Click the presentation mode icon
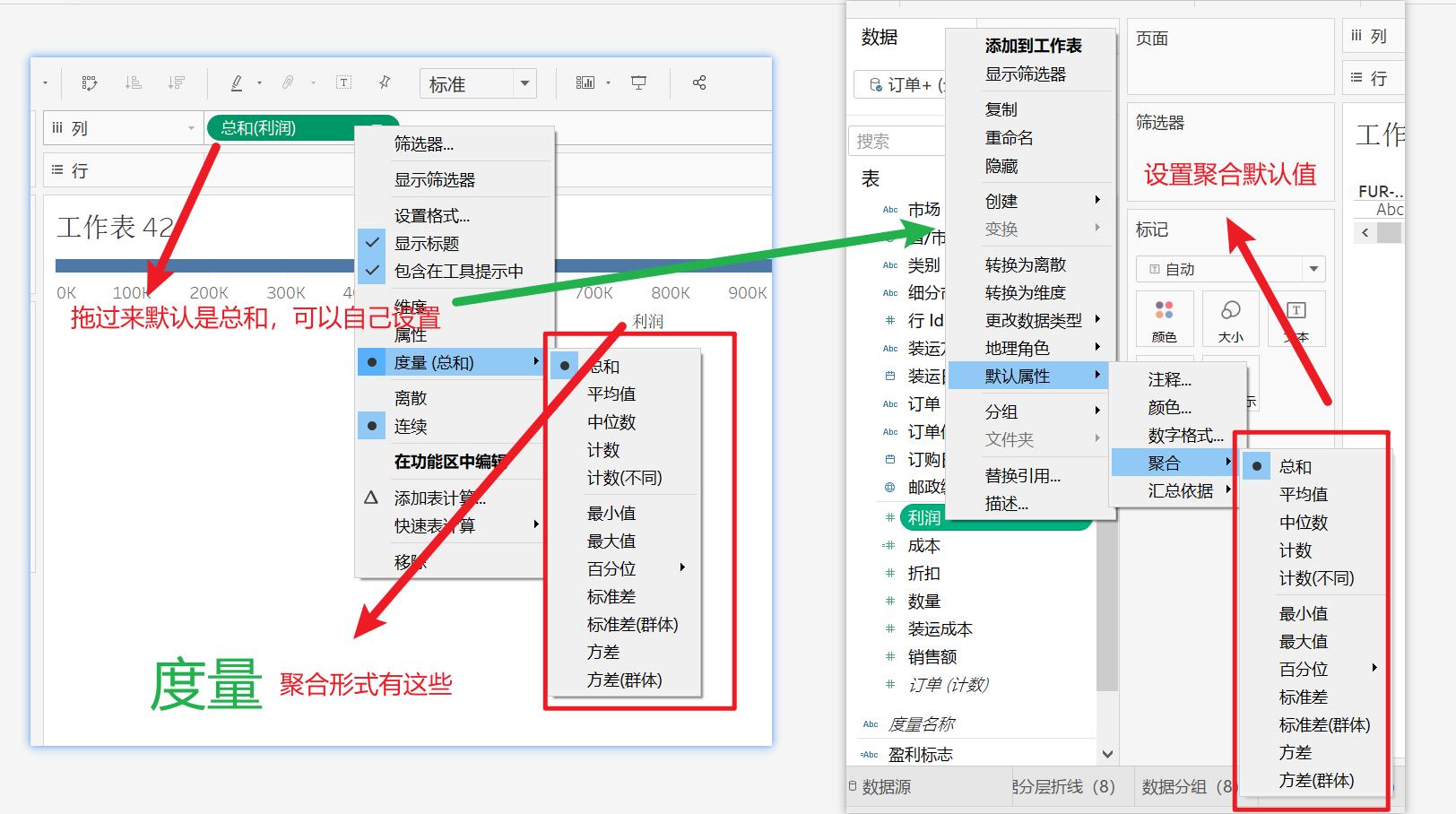The height and width of the screenshot is (814, 1456). 639,82
